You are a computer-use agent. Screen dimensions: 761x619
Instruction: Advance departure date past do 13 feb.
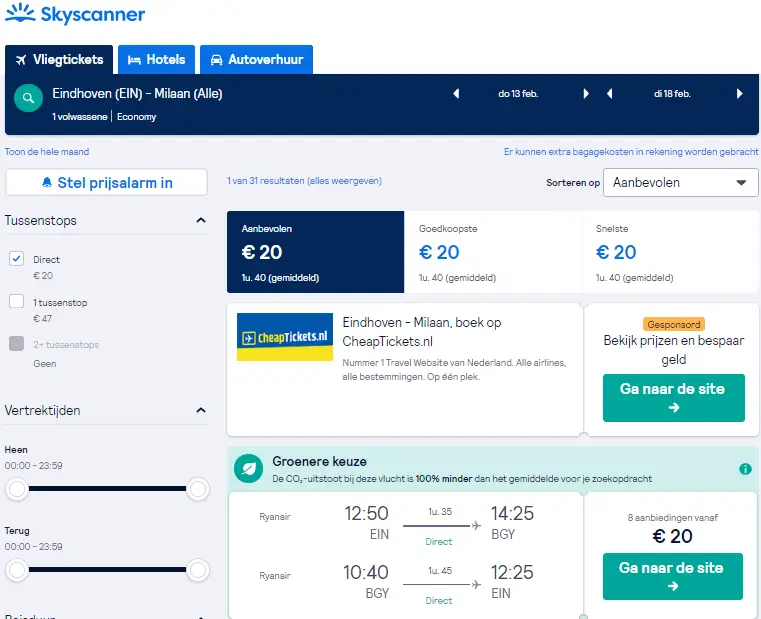[586, 94]
